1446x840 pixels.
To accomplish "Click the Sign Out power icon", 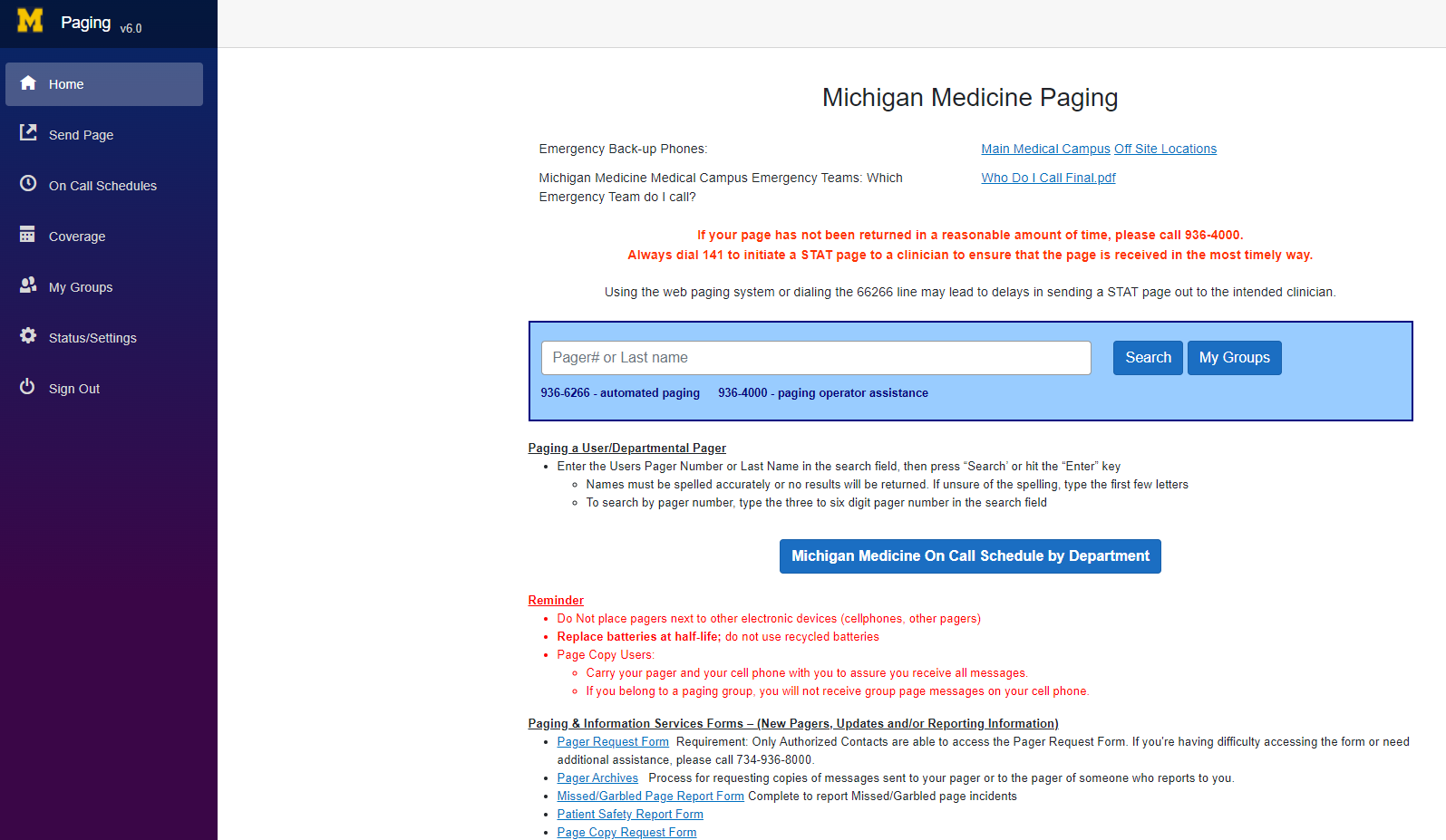I will (28, 387).
